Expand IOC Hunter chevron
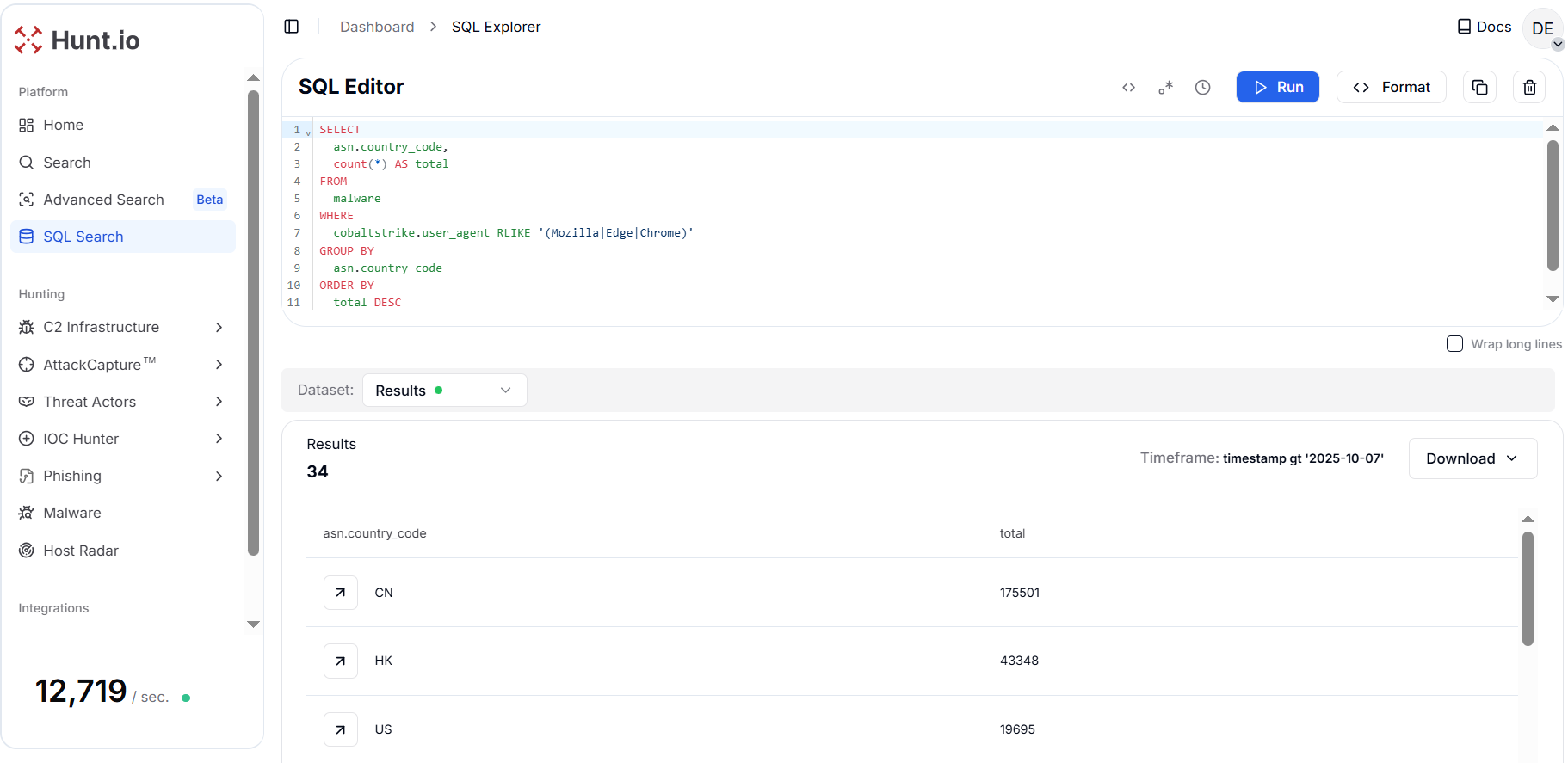This screenshot has width=1568, height=763. click(219, 439)
